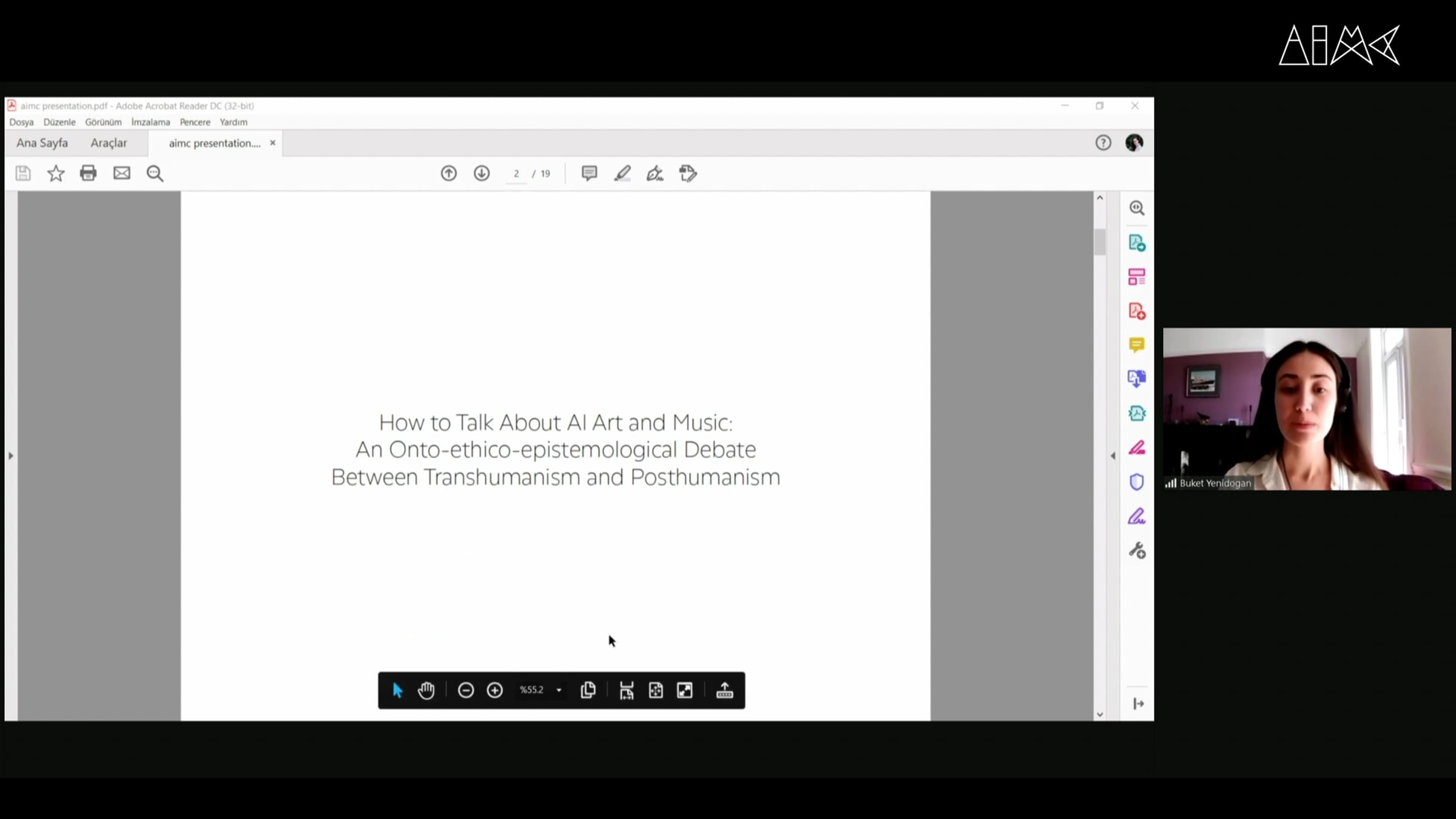Activate the arrow Selection tool

397,690
